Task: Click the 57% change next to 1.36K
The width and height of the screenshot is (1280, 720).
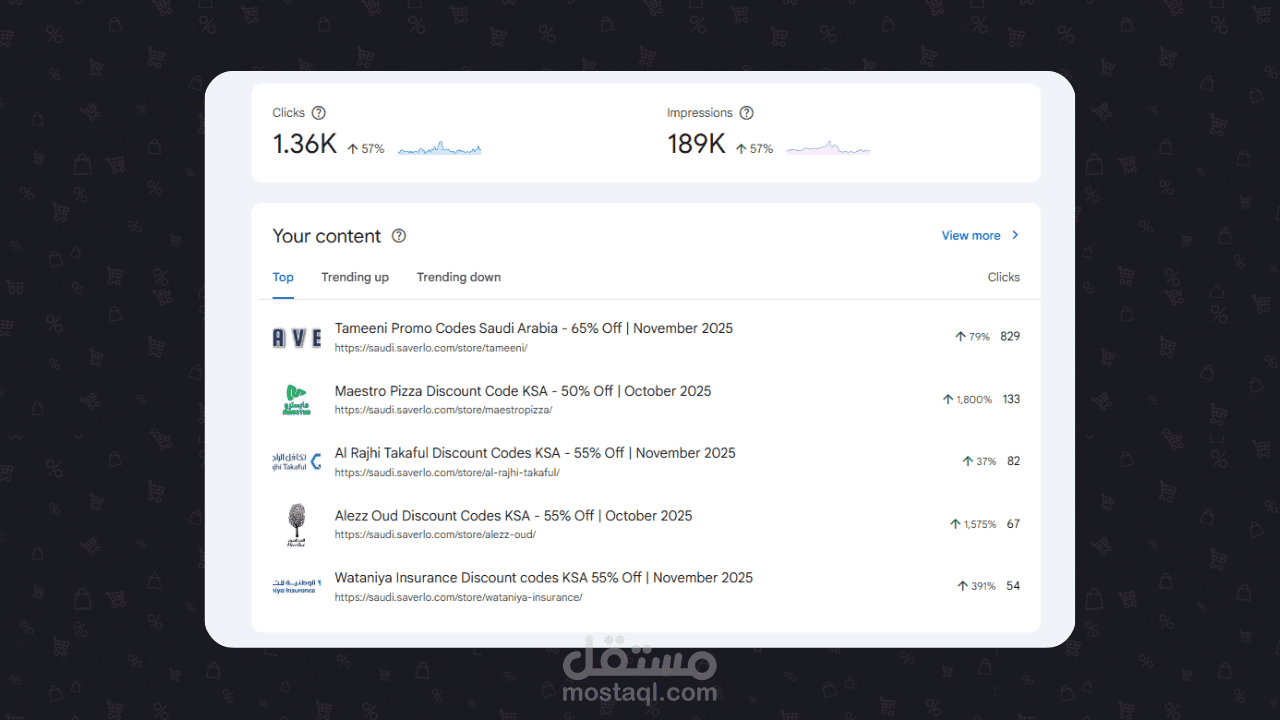Action: click(366, 149)
